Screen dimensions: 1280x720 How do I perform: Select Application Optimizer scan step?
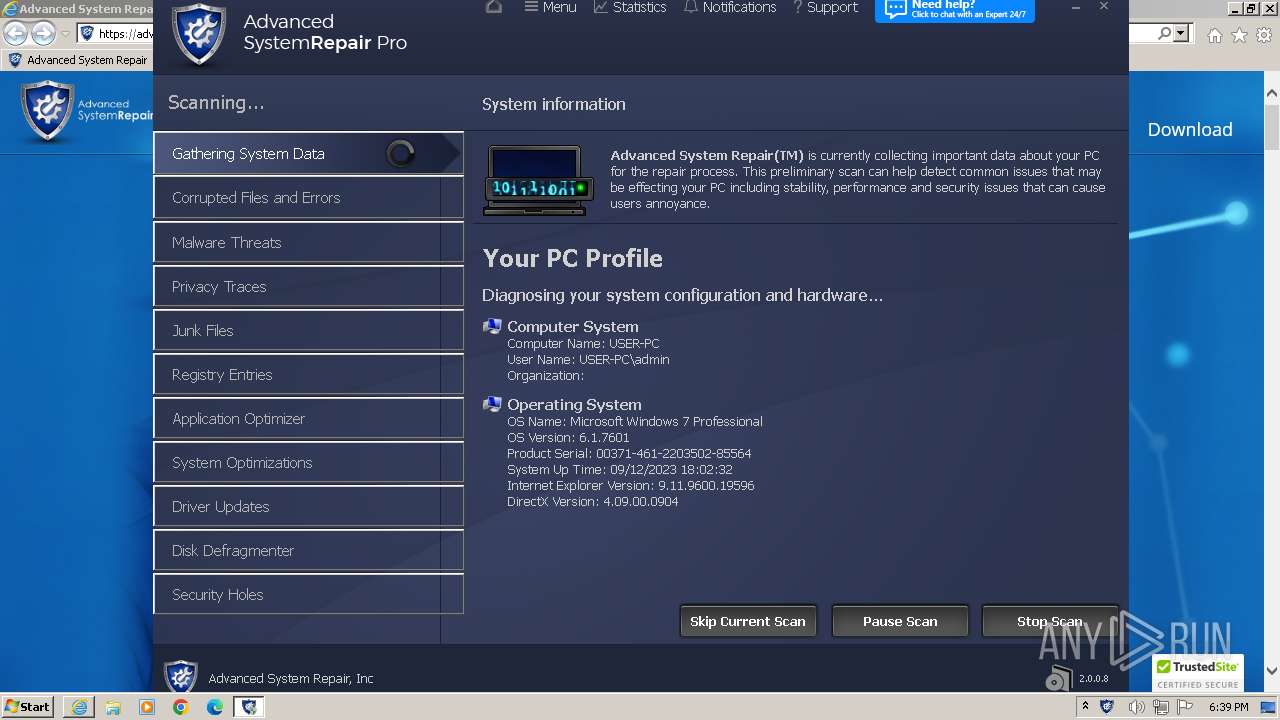[x=308, y=418]
